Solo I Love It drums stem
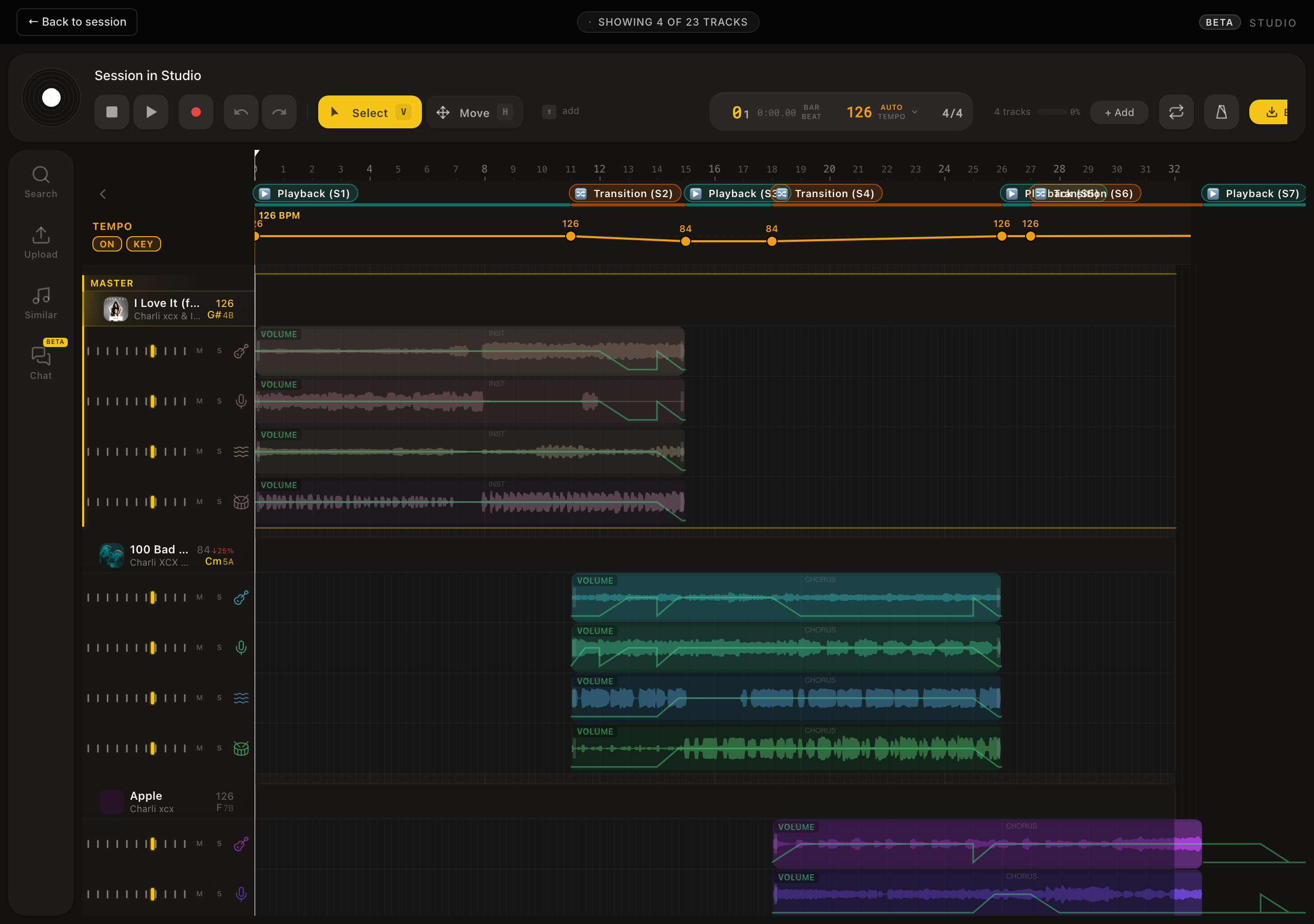1314x924 pixels. click(219, 502)
